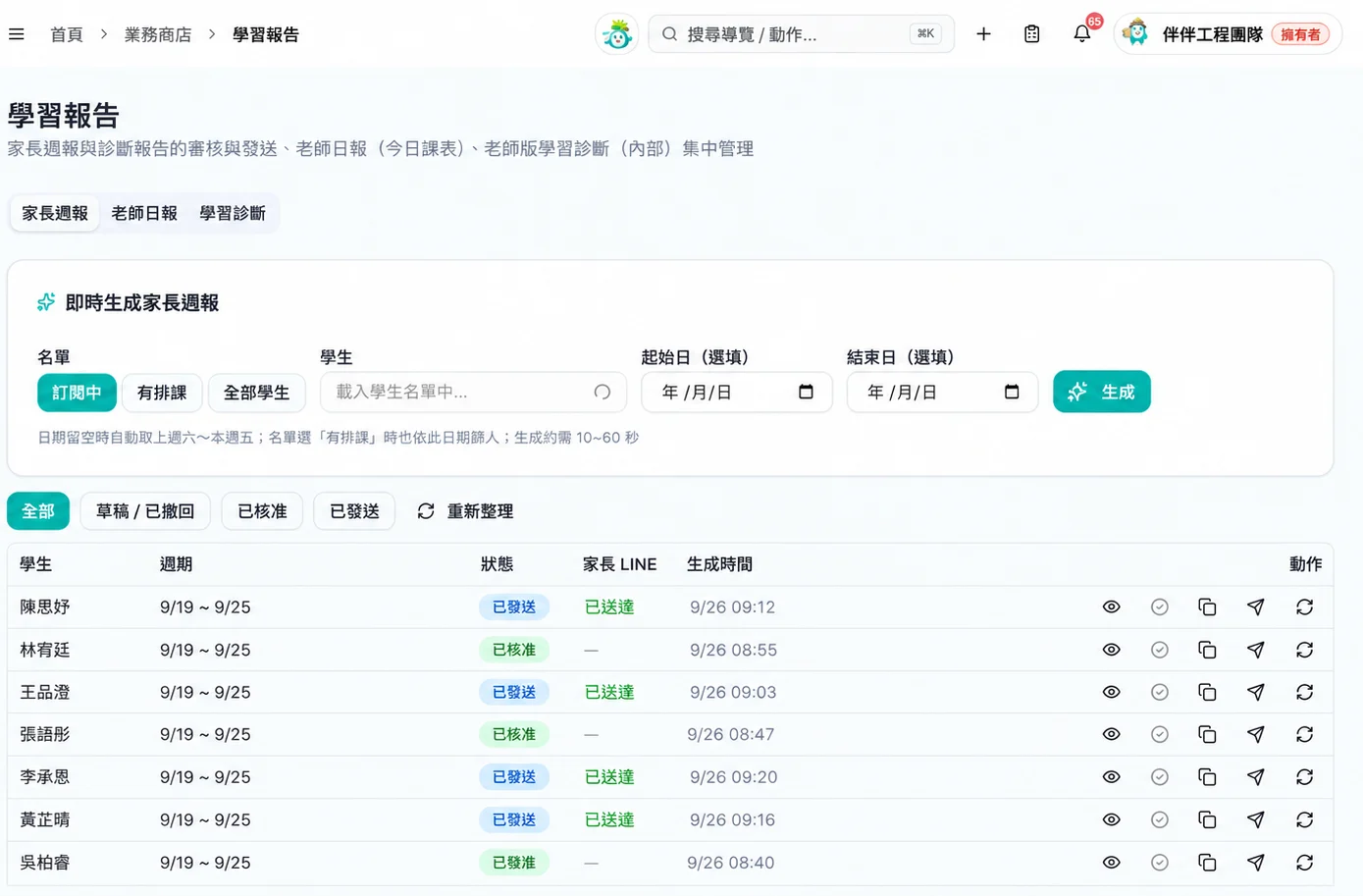
Task: Copy 李承恩's report with copy icon
Action: pos(1207,777)
